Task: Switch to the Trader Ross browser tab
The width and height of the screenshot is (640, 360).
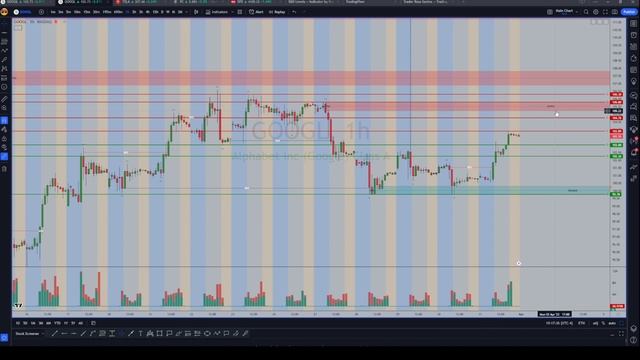Action: coord(424,2)
